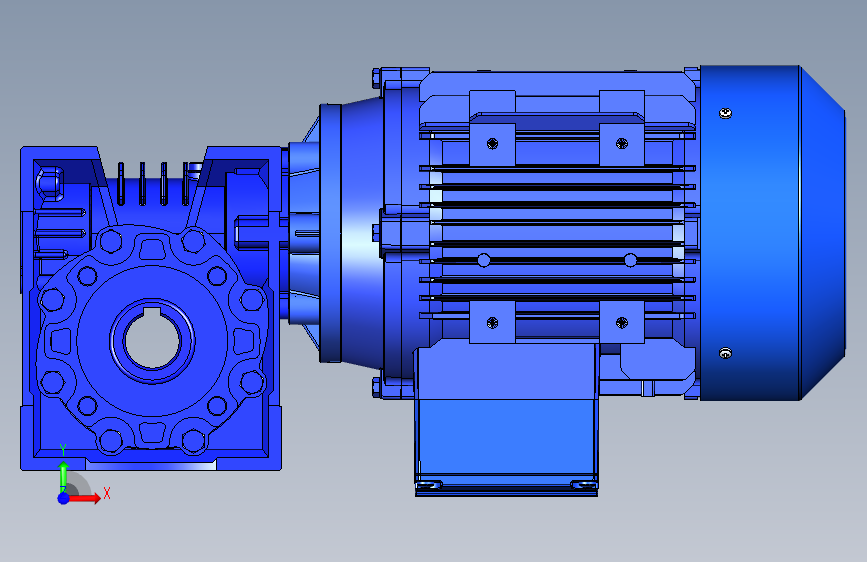Click the green Y axis arrow of the triad

click(64, 476)
